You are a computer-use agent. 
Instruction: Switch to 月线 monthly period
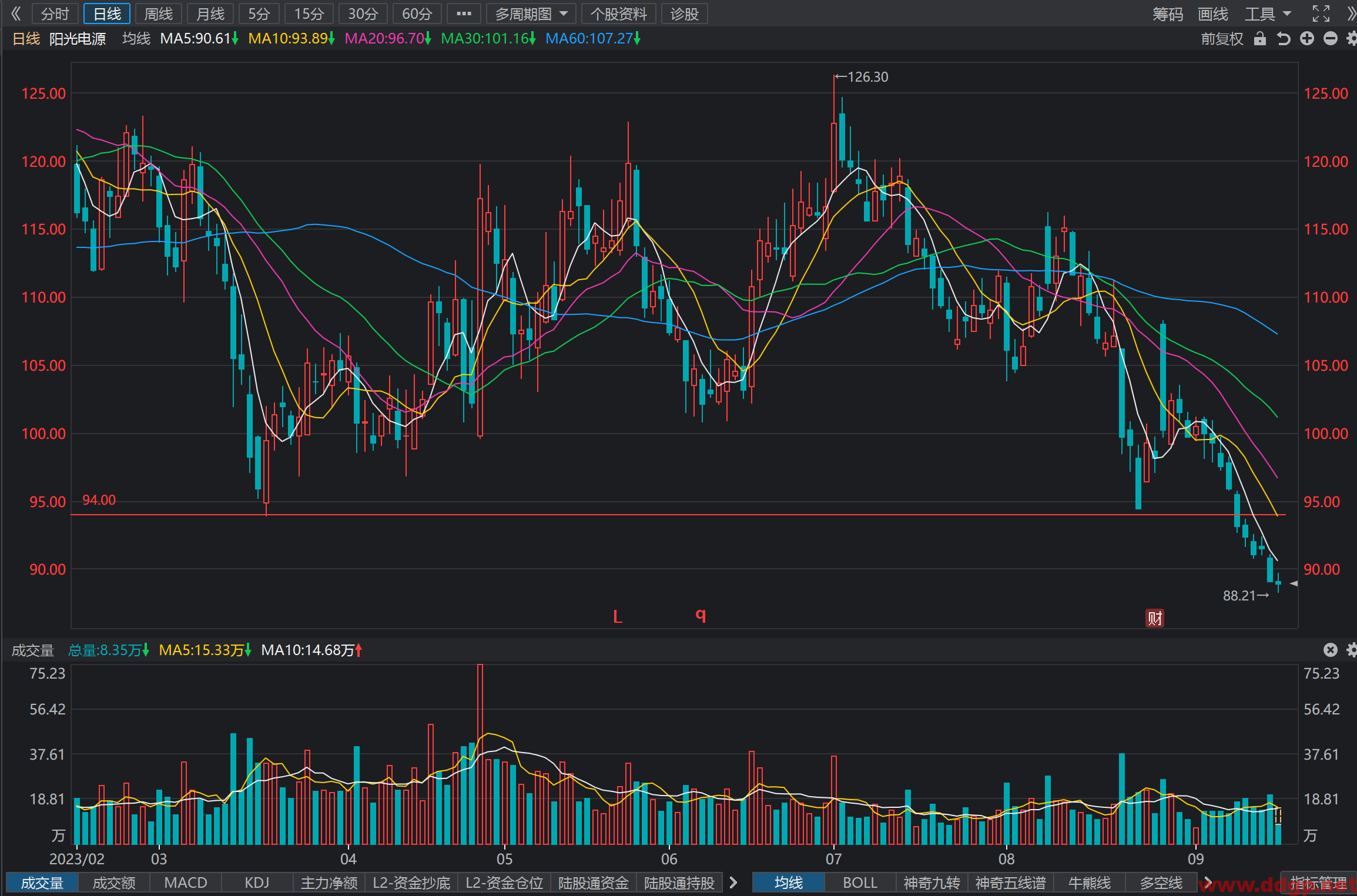click(210, 14)
